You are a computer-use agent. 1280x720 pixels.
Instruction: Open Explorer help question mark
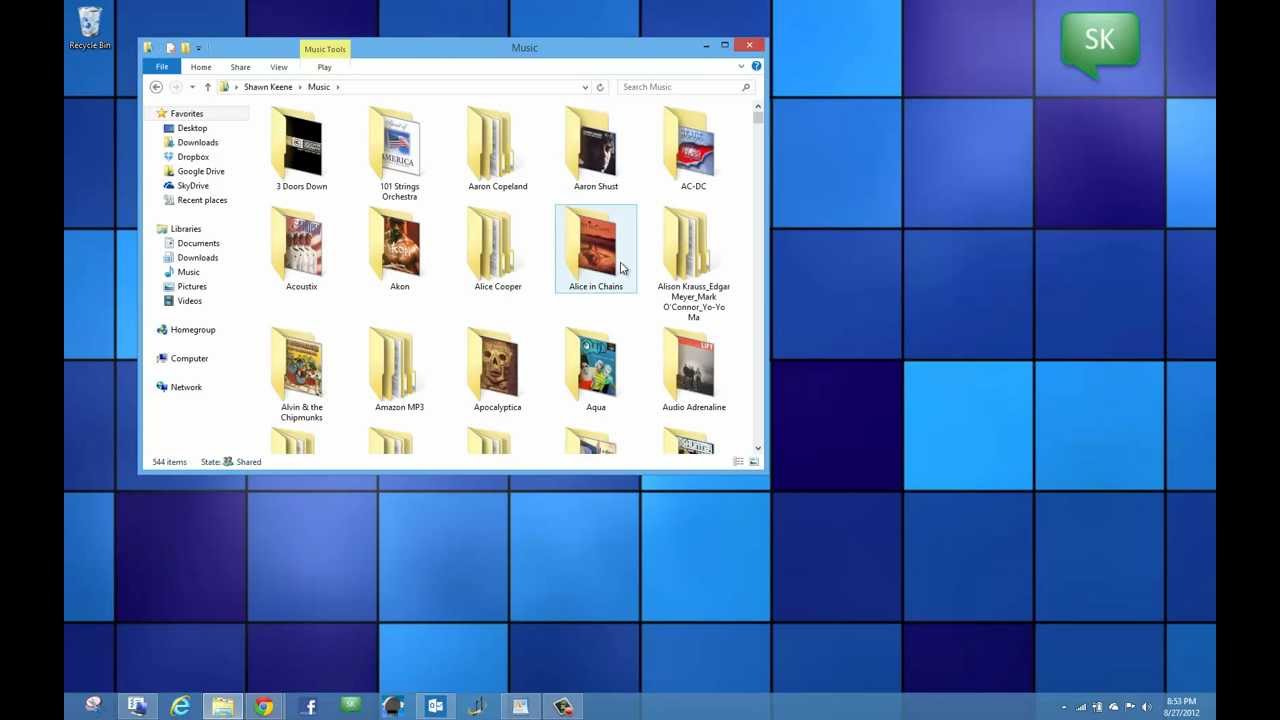point(756,66)
